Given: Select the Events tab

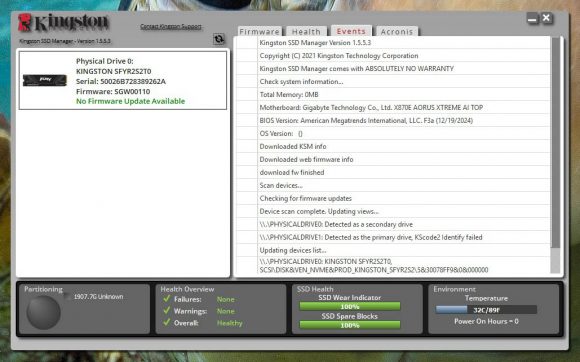Looking at the screenshot, I should [x=351, y=31].
